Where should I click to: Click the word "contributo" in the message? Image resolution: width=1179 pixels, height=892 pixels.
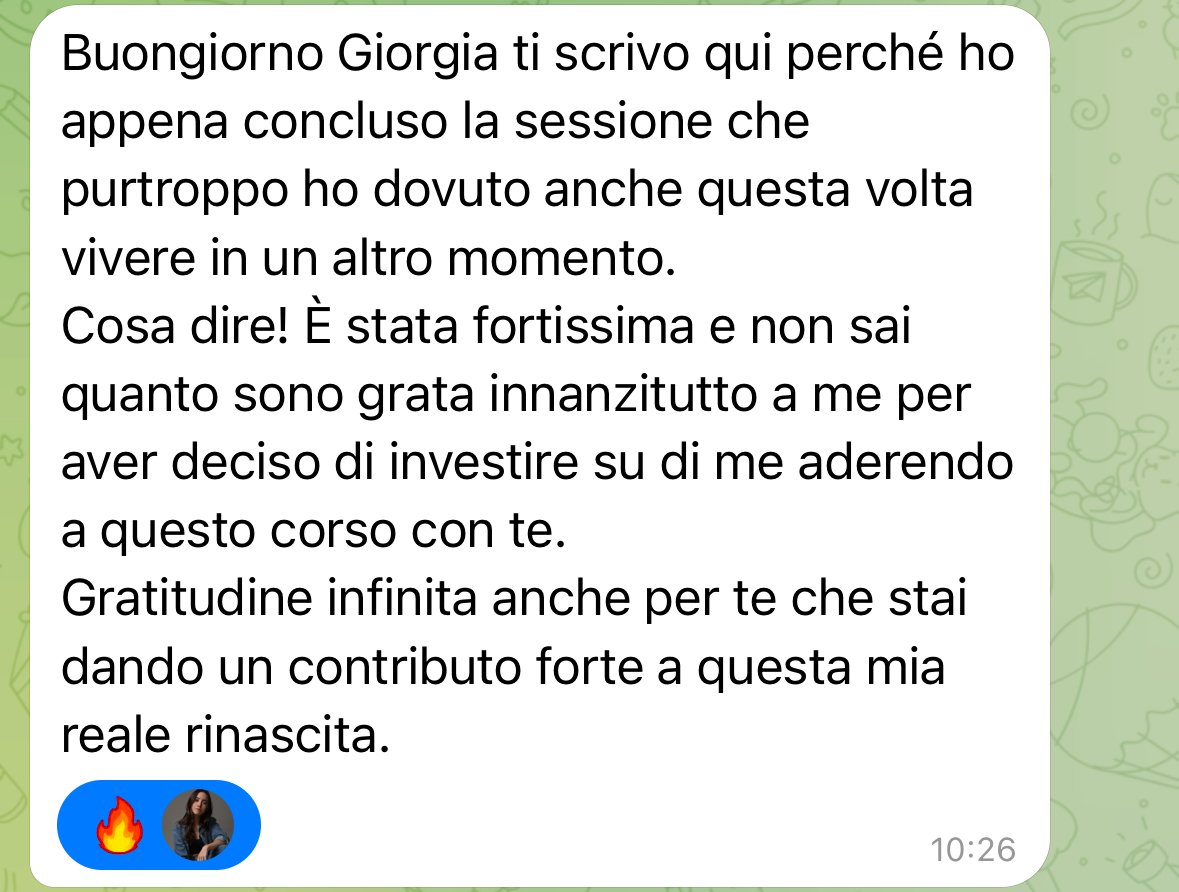[405, 666]
